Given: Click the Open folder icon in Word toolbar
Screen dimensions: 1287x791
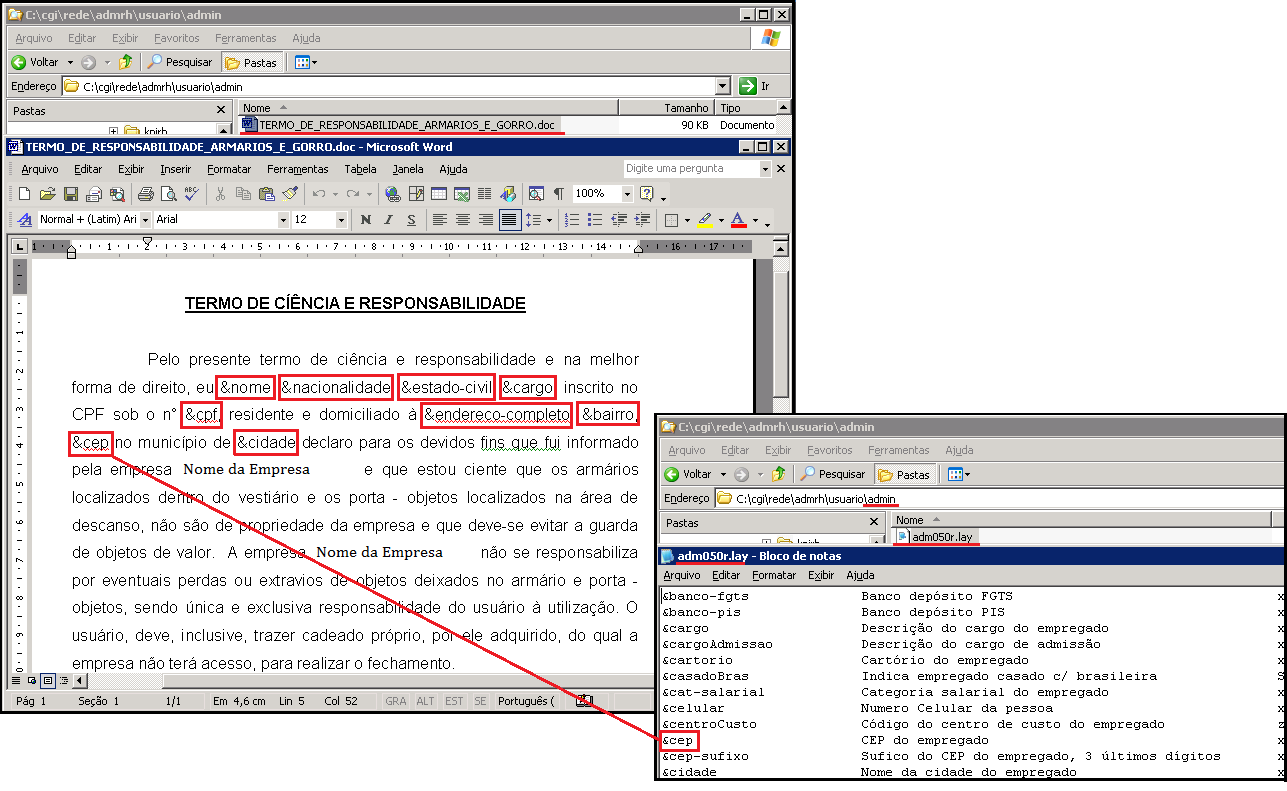Looking at the screenshot, I should click(48, 193).
